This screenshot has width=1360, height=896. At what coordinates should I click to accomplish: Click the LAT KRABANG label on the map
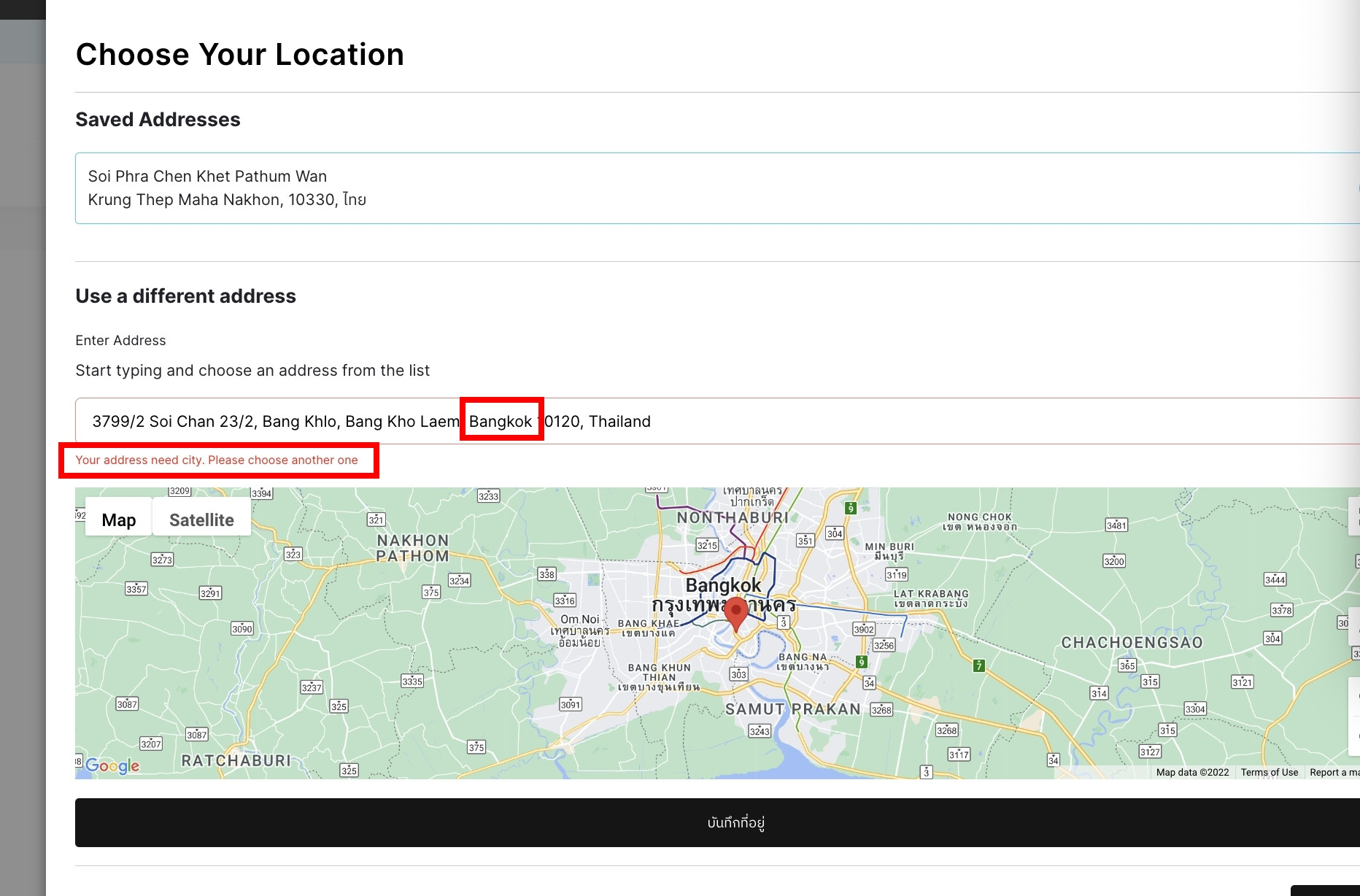tap(931, 599)
